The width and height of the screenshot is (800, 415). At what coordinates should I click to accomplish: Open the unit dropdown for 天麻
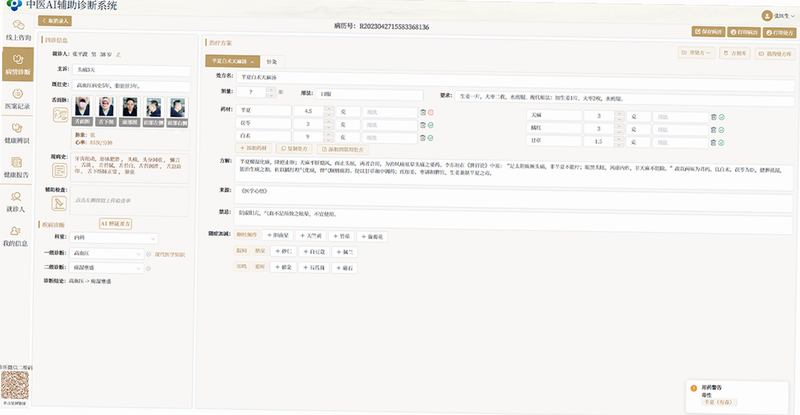coord(638,116)
